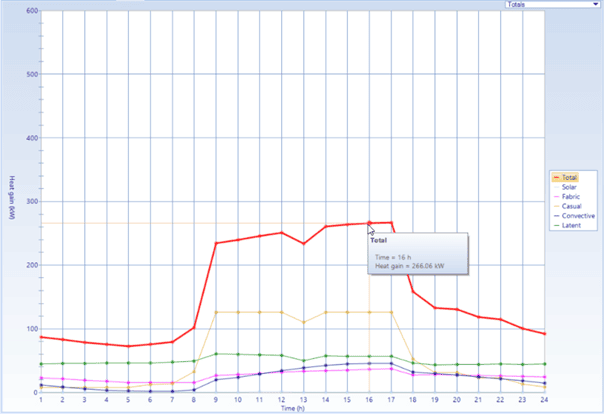Click the Total line dip at 13 h

pyautogui.click(x=304, y=243)
